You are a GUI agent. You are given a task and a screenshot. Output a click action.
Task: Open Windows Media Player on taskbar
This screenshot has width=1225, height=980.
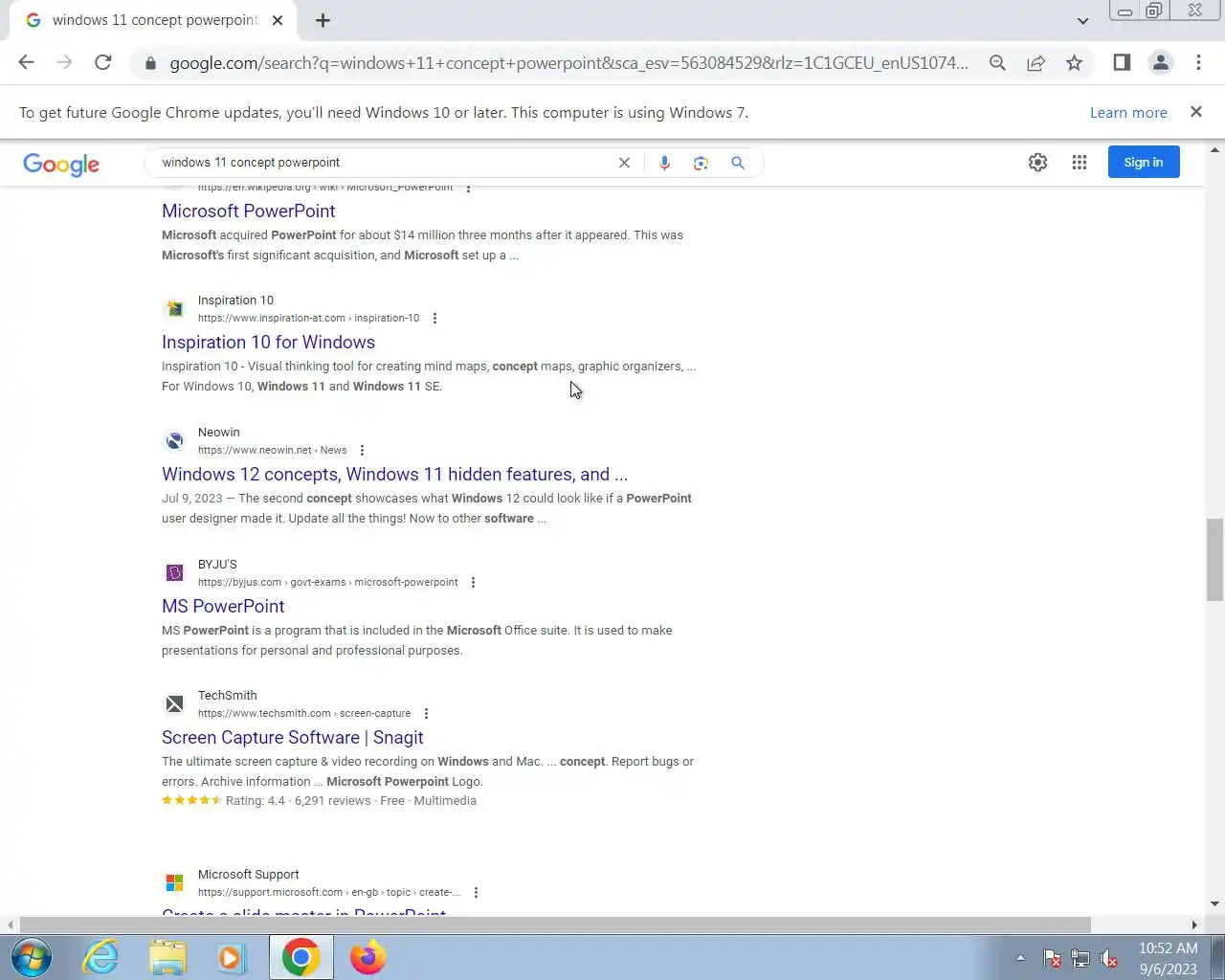(231, 957)
